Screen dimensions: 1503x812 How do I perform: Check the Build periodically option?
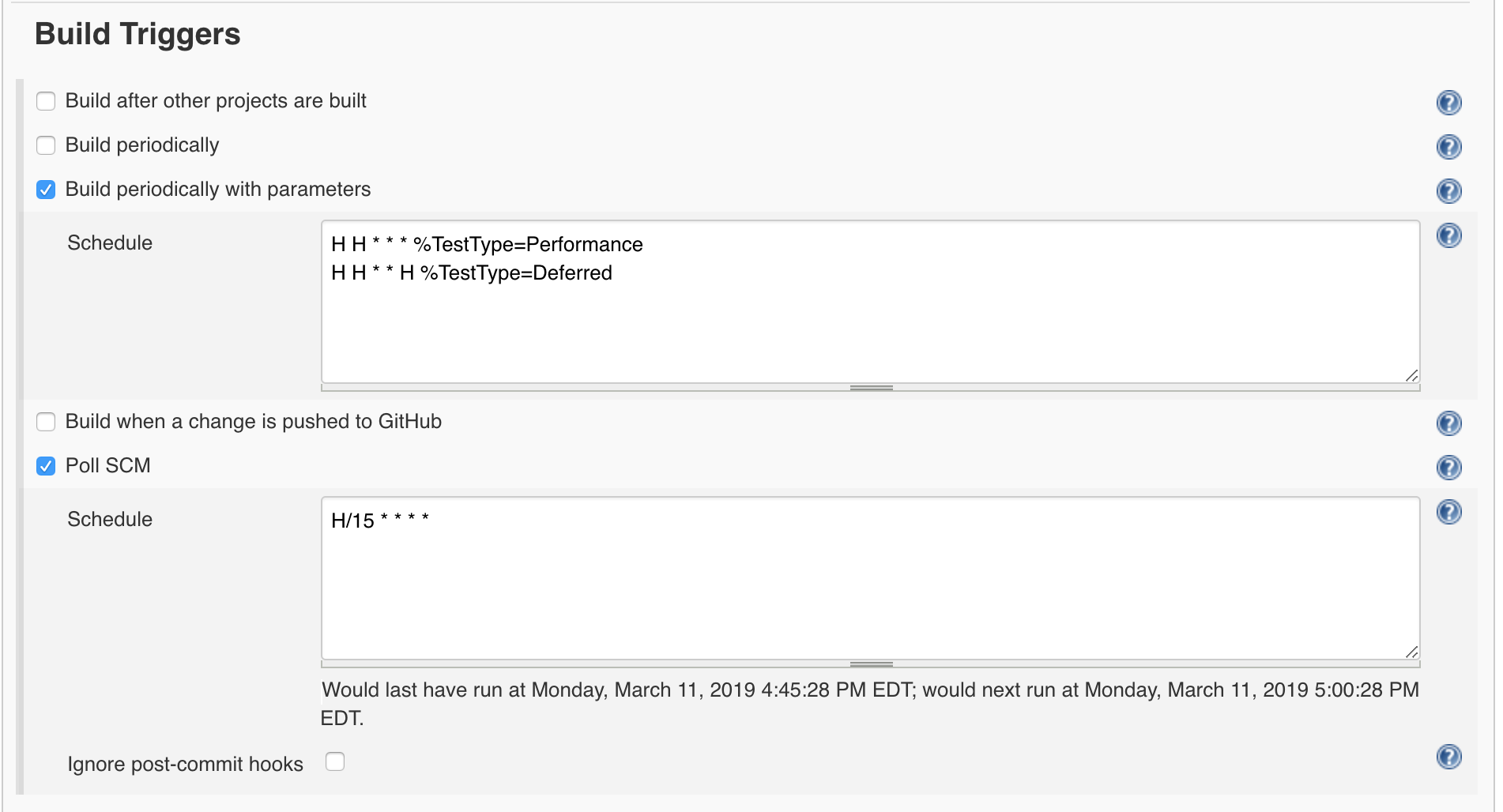click(46, 145)
